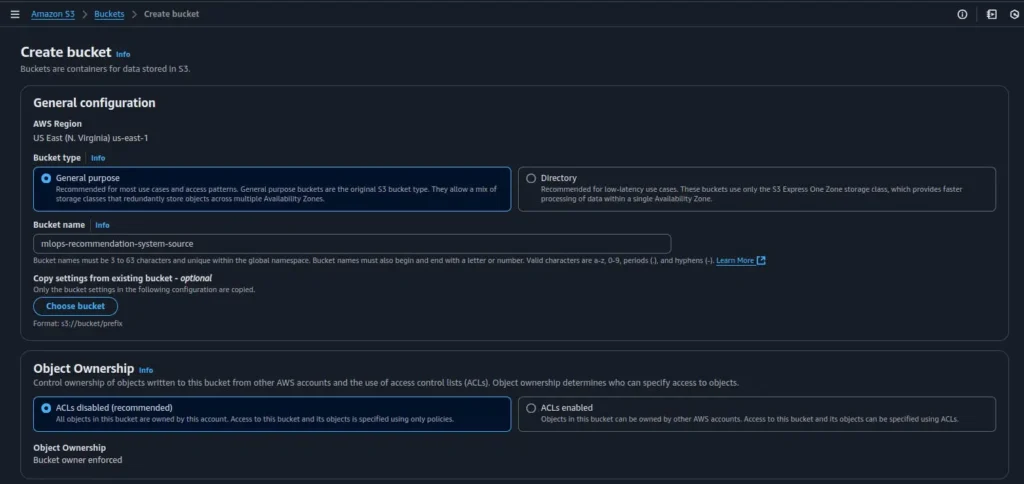Click Info link next to Bucket type
Screen dimensions: 1024x484
click(x=98, y=158)
